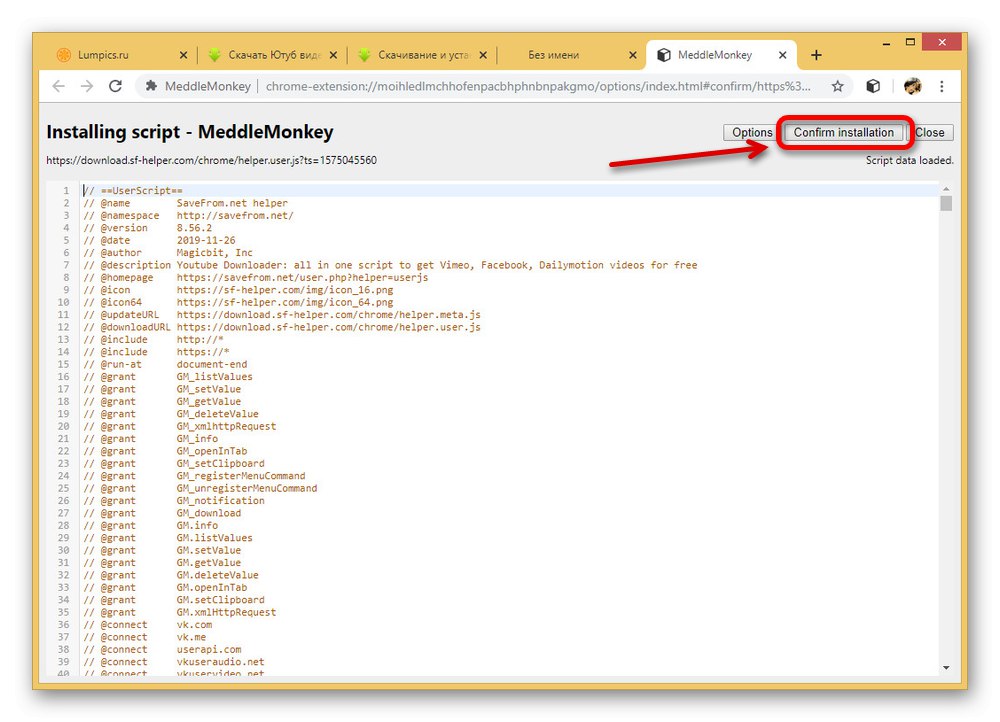Click the code editor scrollbar thumb
Image resolution: width=1000 pixels, height=722 pixels.
(x=946, y=203)
